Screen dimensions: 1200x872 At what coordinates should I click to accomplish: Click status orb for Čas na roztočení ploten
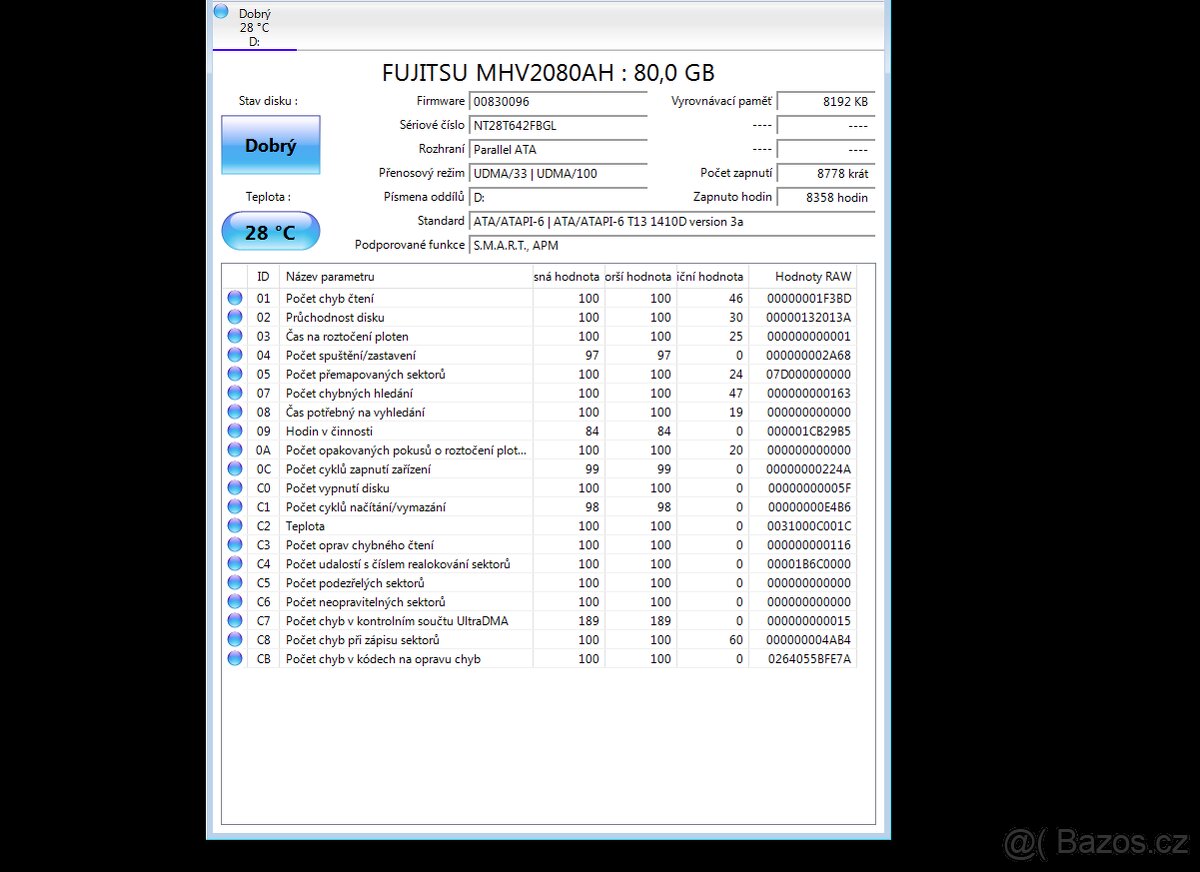pyautogui.click(x=235, y=336)
